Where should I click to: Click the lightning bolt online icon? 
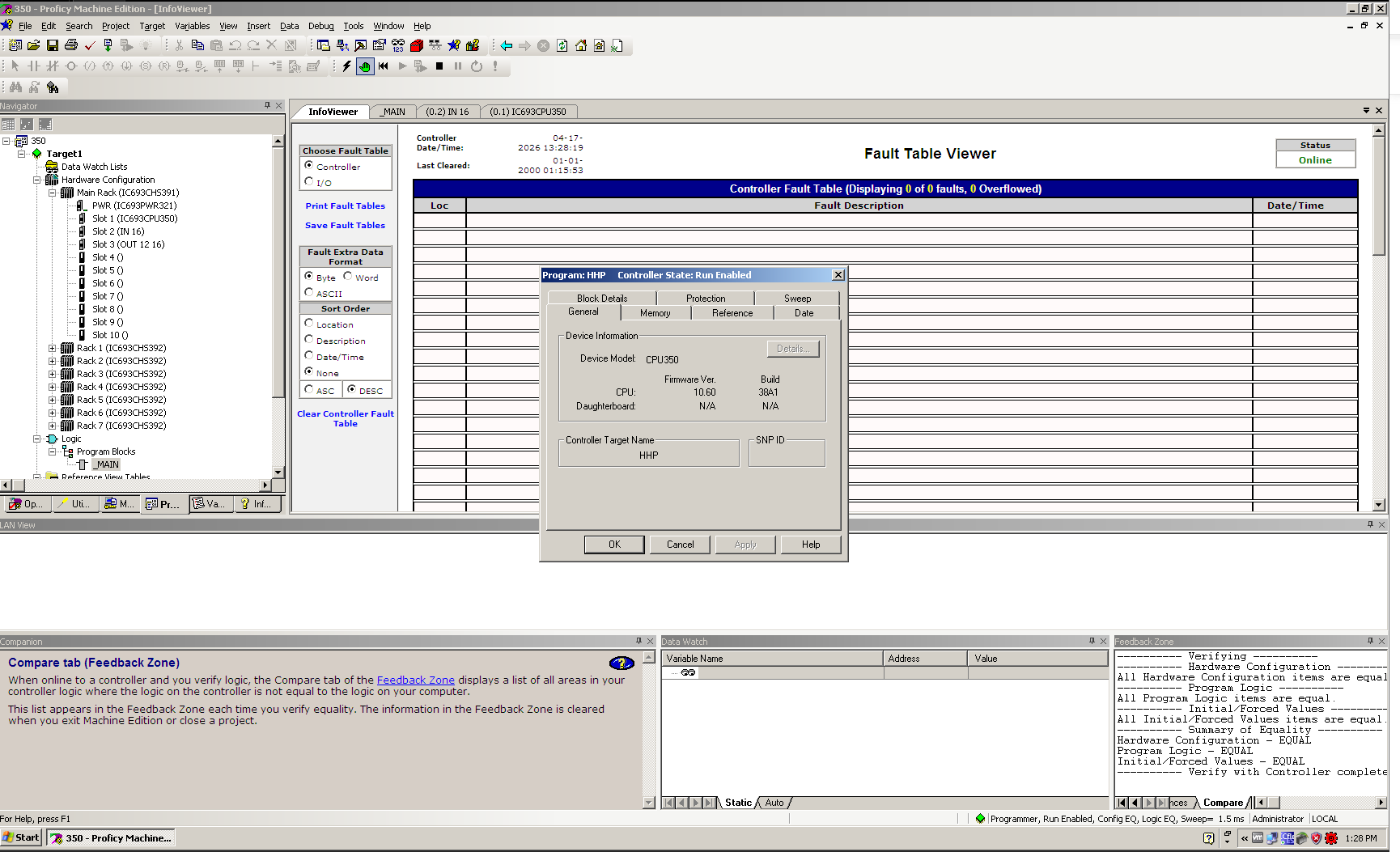tap(347, 66)
